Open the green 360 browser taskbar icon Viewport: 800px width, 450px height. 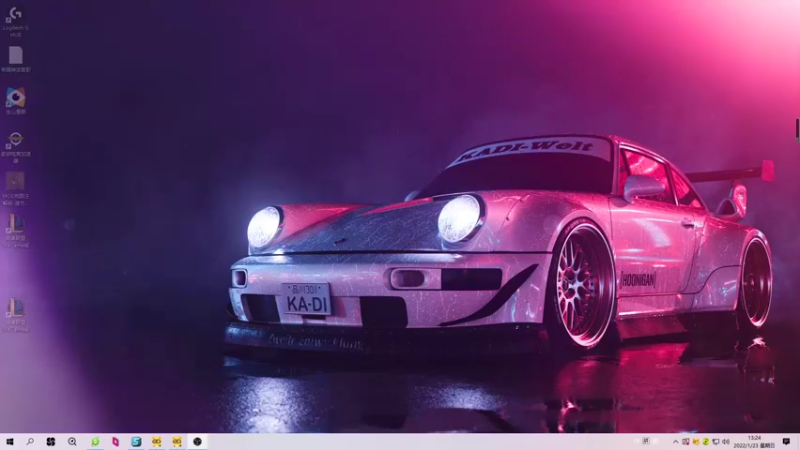point(95,441)
